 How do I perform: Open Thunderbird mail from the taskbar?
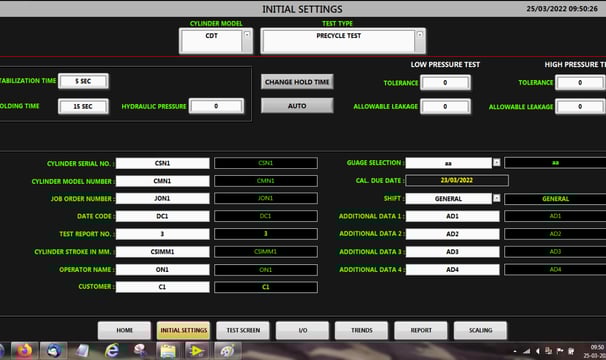(x=53, y=351)
